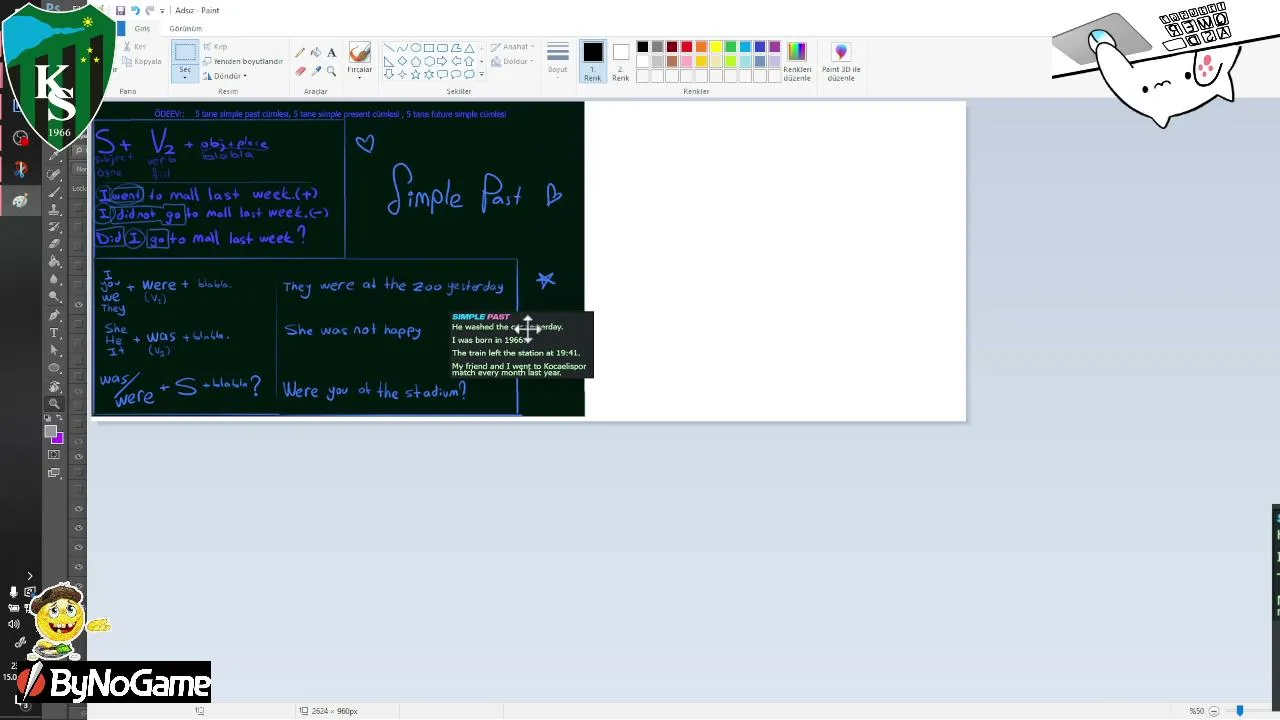This screenshot has width=1280, height=720.
Task: Select the Eraser tool in the dark left toolbar
Action: 54,244
